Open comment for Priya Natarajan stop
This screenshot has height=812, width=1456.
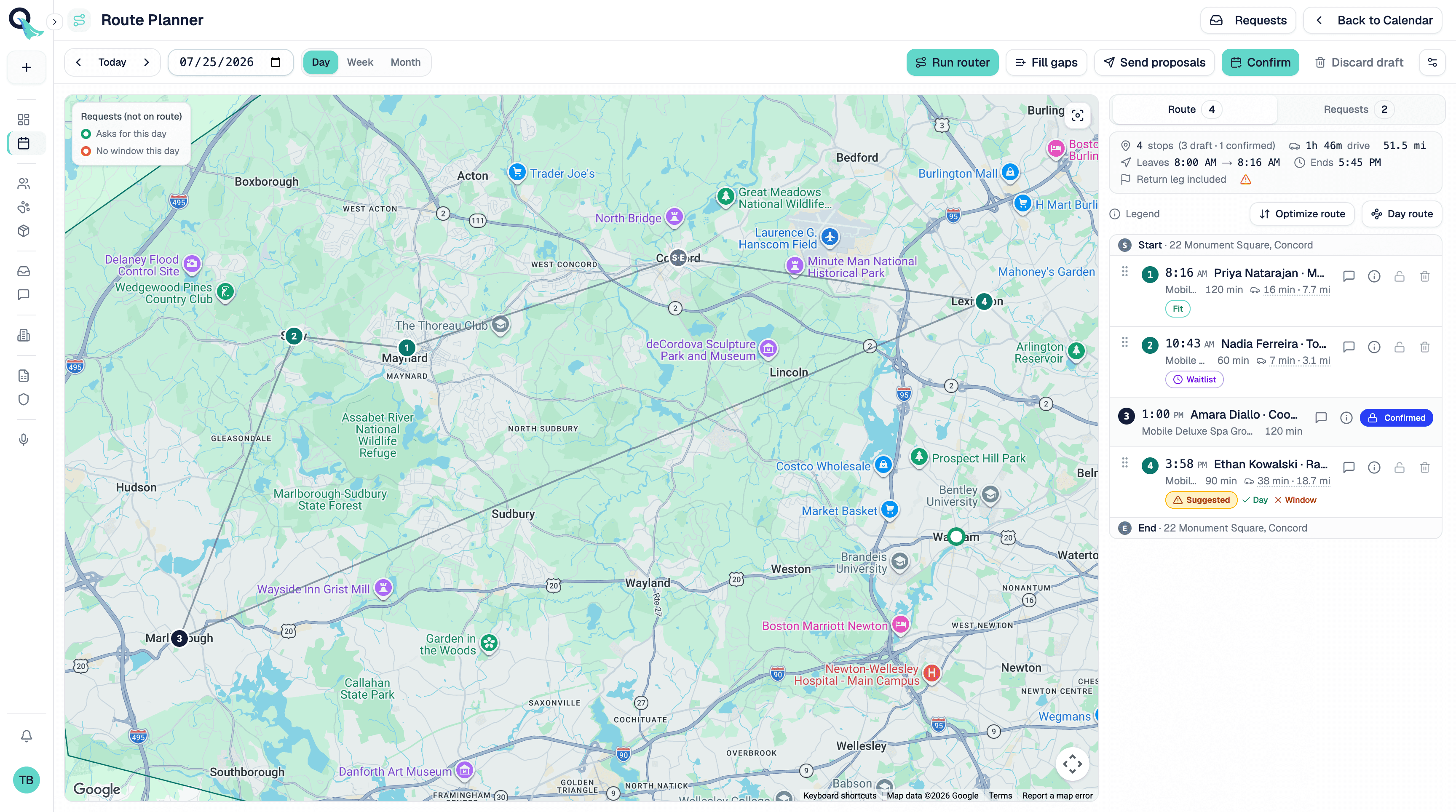1349,276
